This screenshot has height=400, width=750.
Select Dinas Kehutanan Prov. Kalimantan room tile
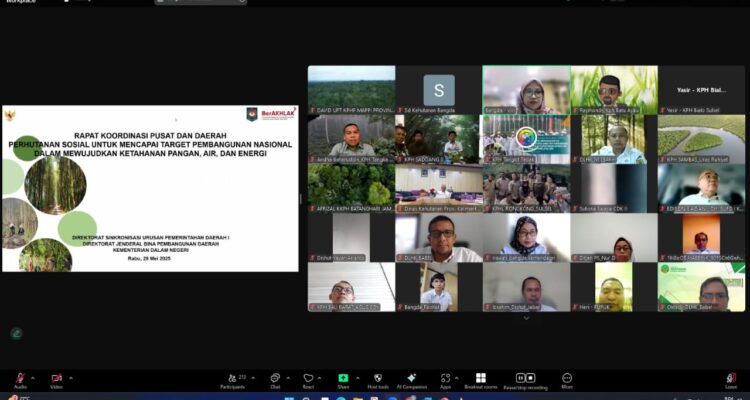[439, 189]
